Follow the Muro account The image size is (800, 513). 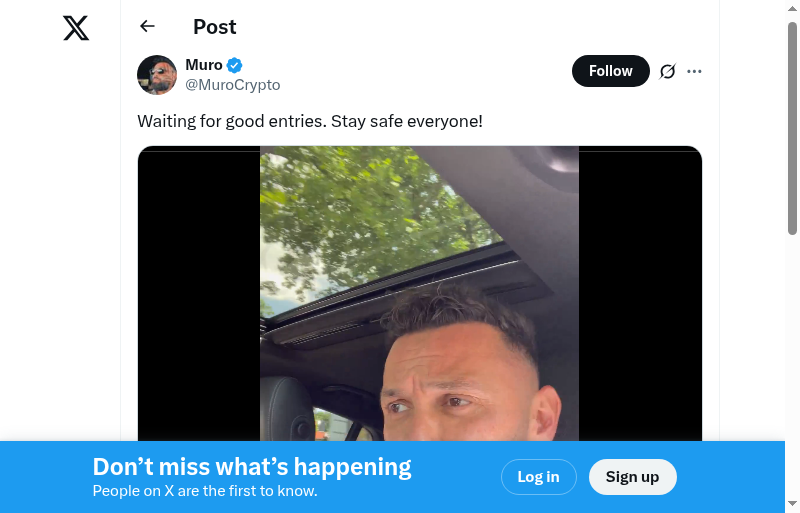click(x=611, y=71)
